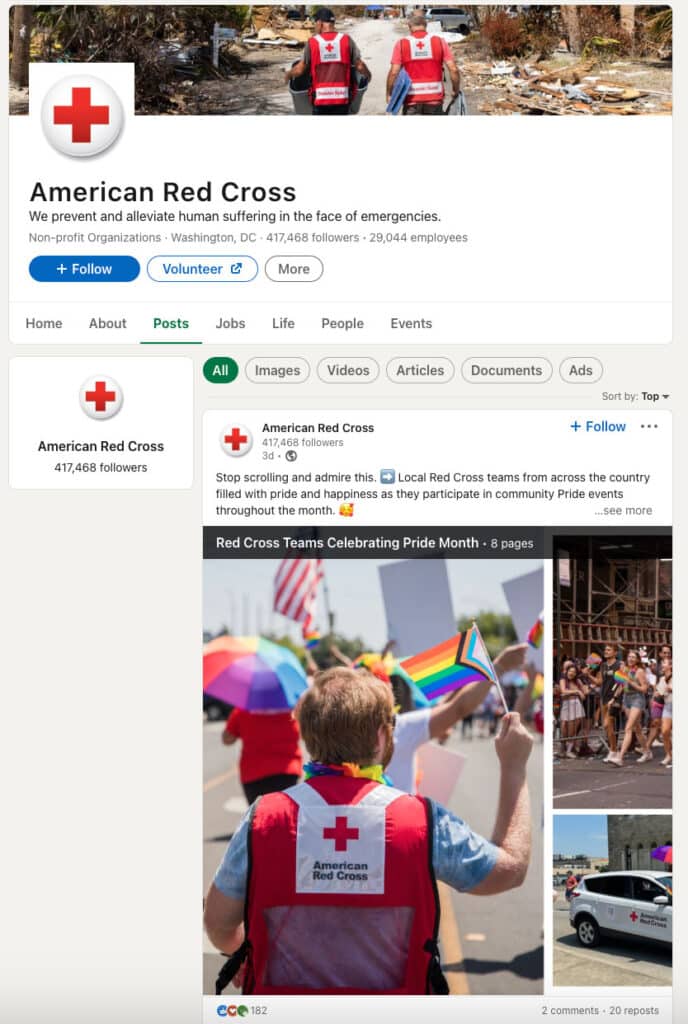Open the three-dot post options menu

tap(649, 426)
